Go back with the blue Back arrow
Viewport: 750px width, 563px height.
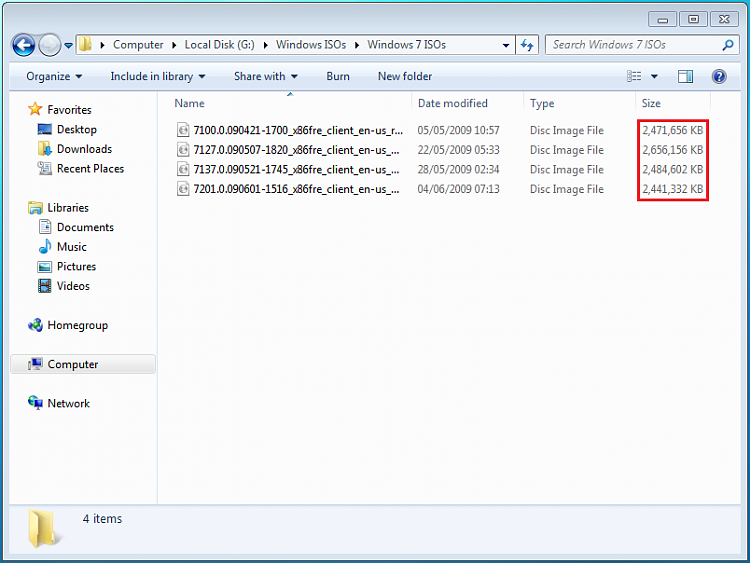23,45
